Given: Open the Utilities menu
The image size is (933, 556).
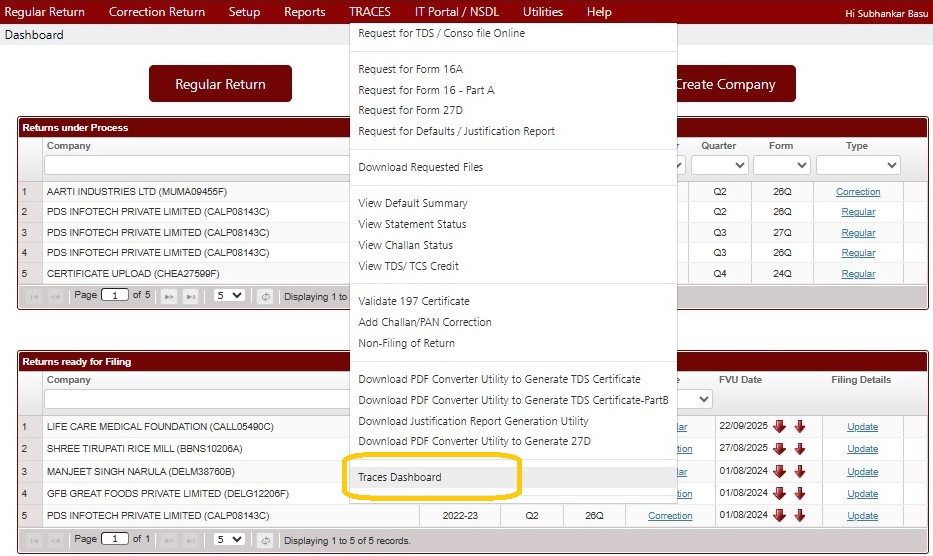Looking at the screenshot, I should click(x=542, y=12).
